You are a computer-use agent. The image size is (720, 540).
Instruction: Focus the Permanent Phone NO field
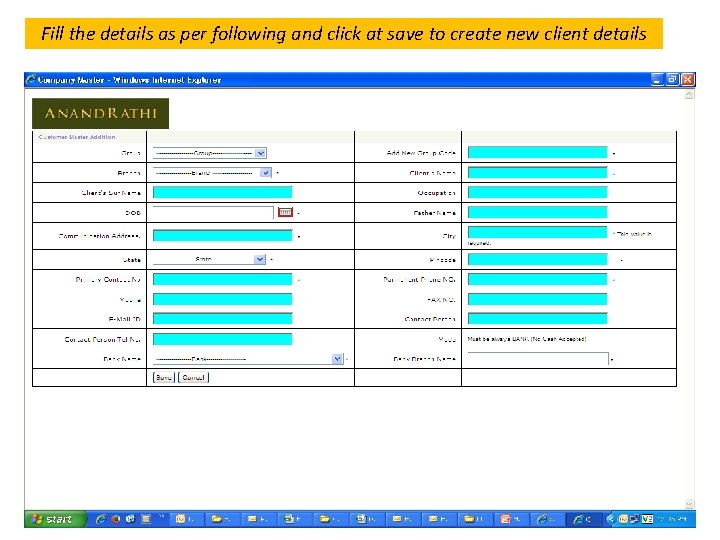(x=537, y=279)
